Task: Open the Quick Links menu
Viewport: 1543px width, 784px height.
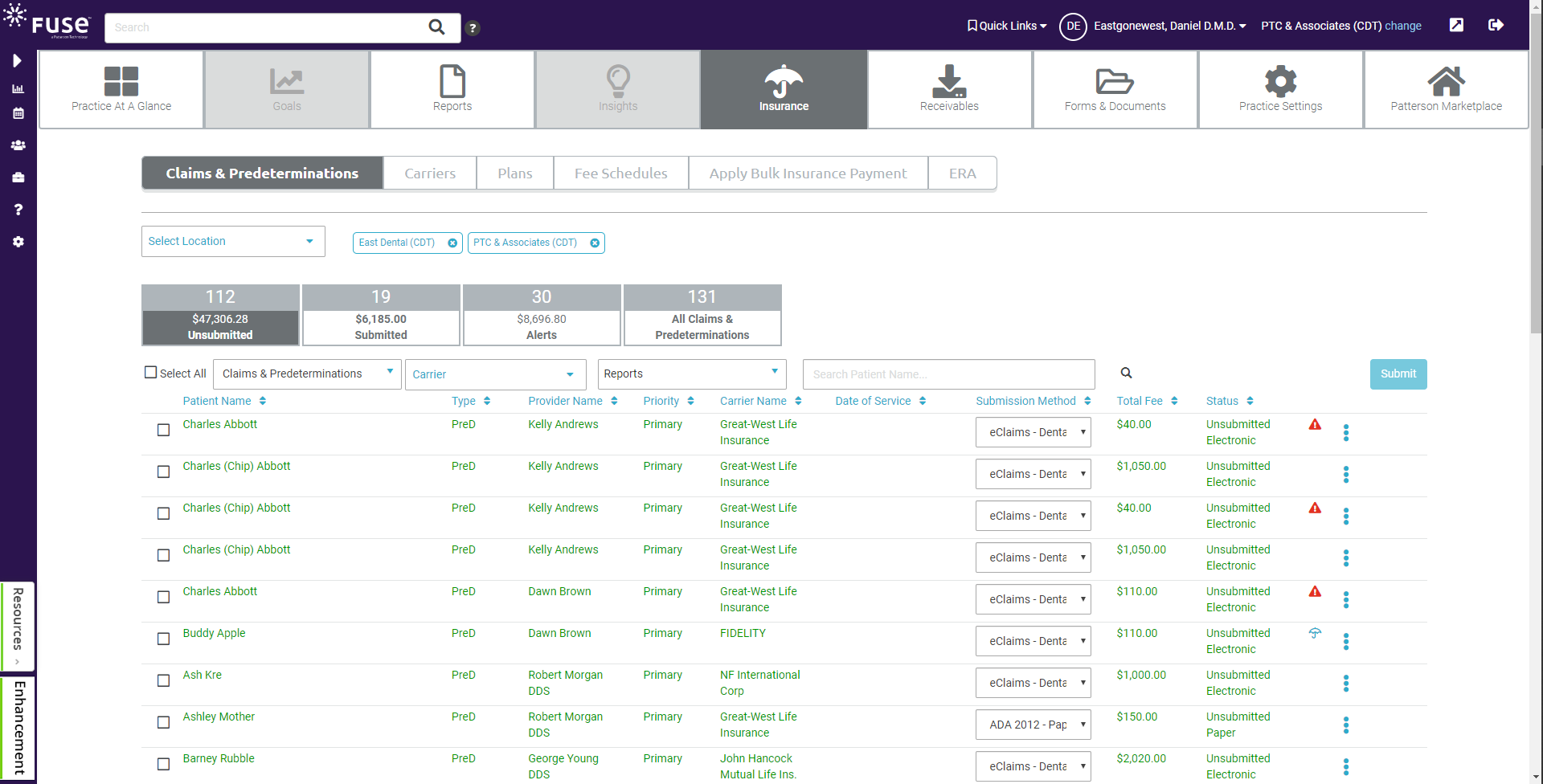Action: tap(1006, 25)
